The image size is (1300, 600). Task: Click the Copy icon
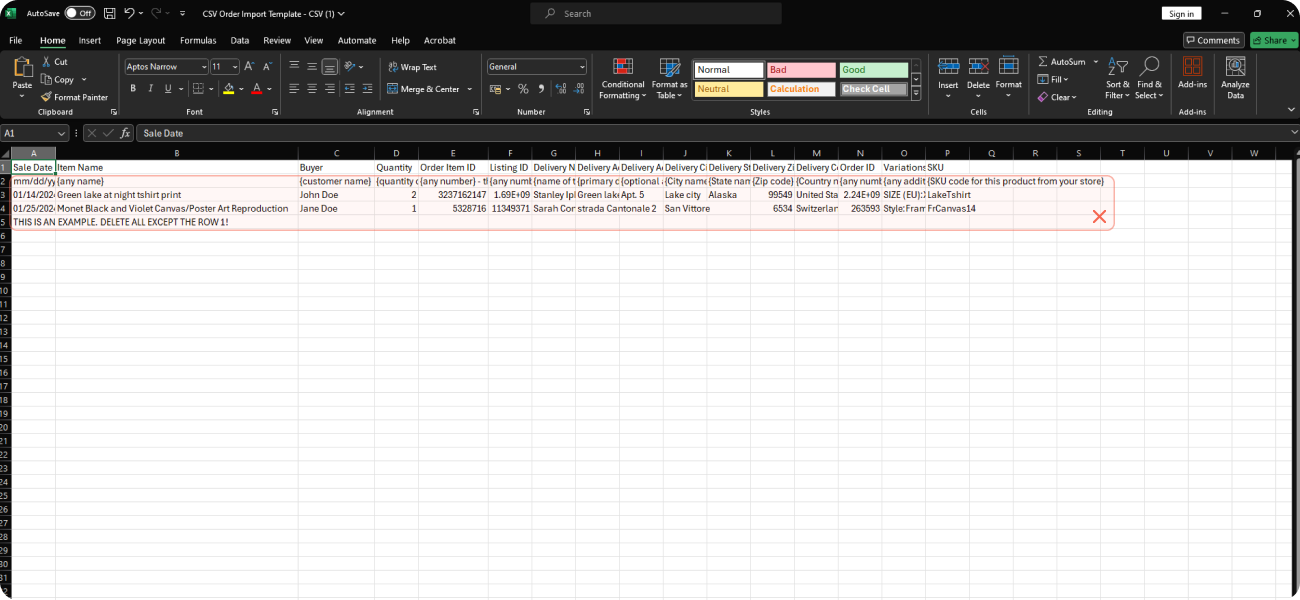click(x=46, y=79)
